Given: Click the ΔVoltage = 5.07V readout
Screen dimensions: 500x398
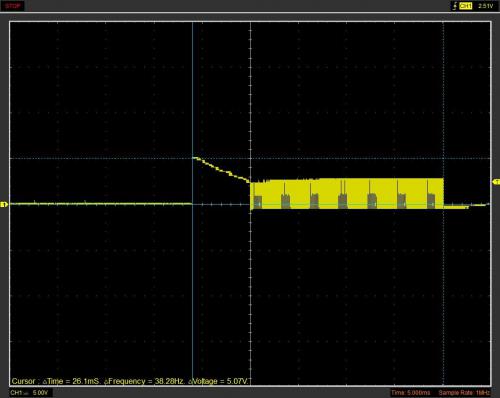Looking at the screenshot, I should click(x=218, y=381).
